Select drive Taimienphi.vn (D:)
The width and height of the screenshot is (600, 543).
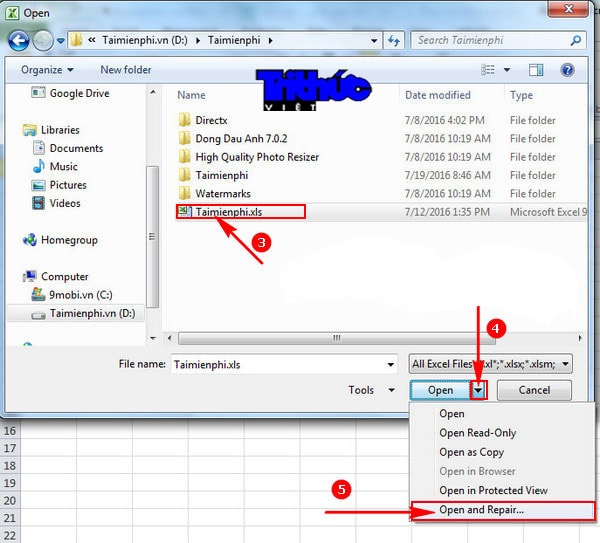pyautogui.click(x=76, y=313)
